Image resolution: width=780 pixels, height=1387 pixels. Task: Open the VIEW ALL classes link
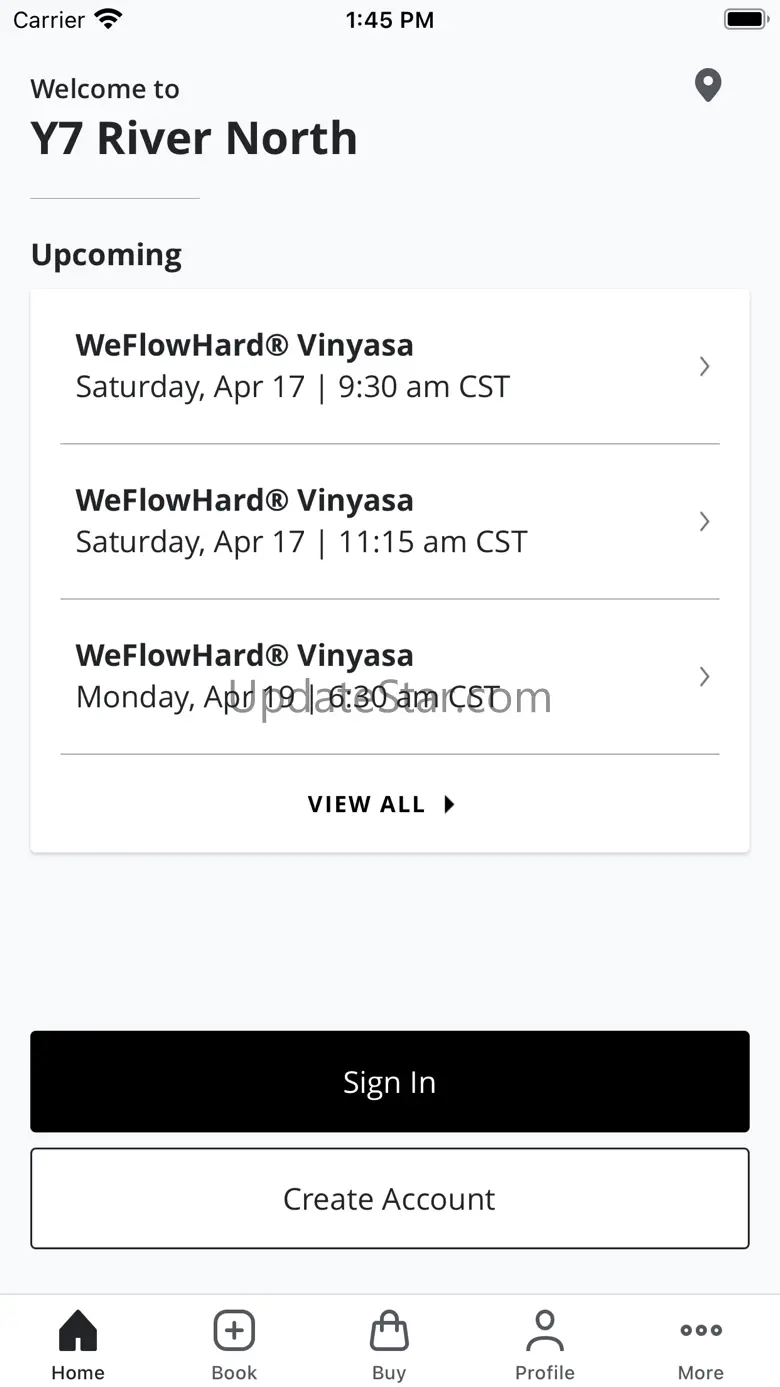(367, 804)
